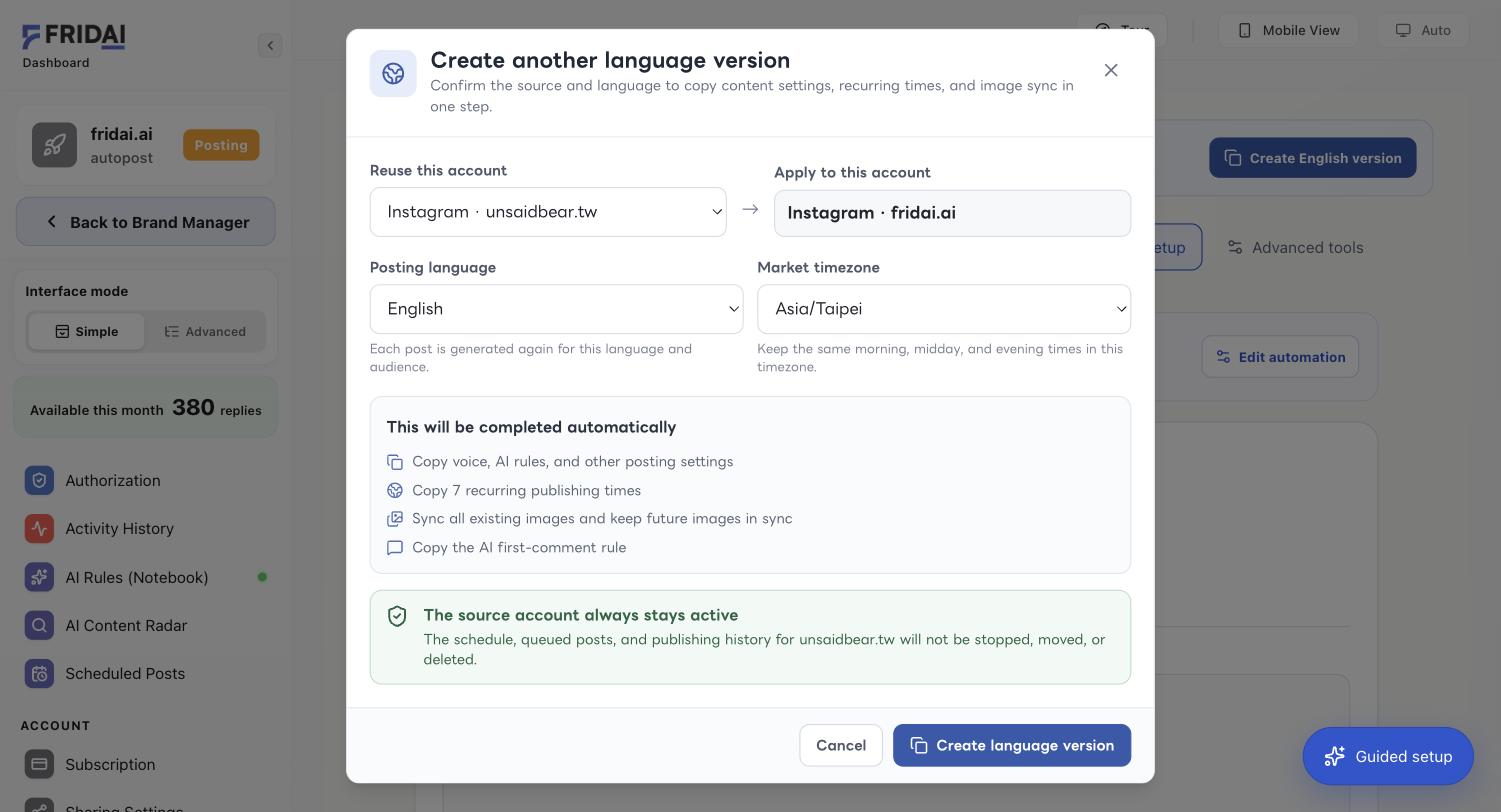The width and height of the screenshot is (1501, 812).
Task: Click Create language version button
Action: click(x=1012, y=746)
